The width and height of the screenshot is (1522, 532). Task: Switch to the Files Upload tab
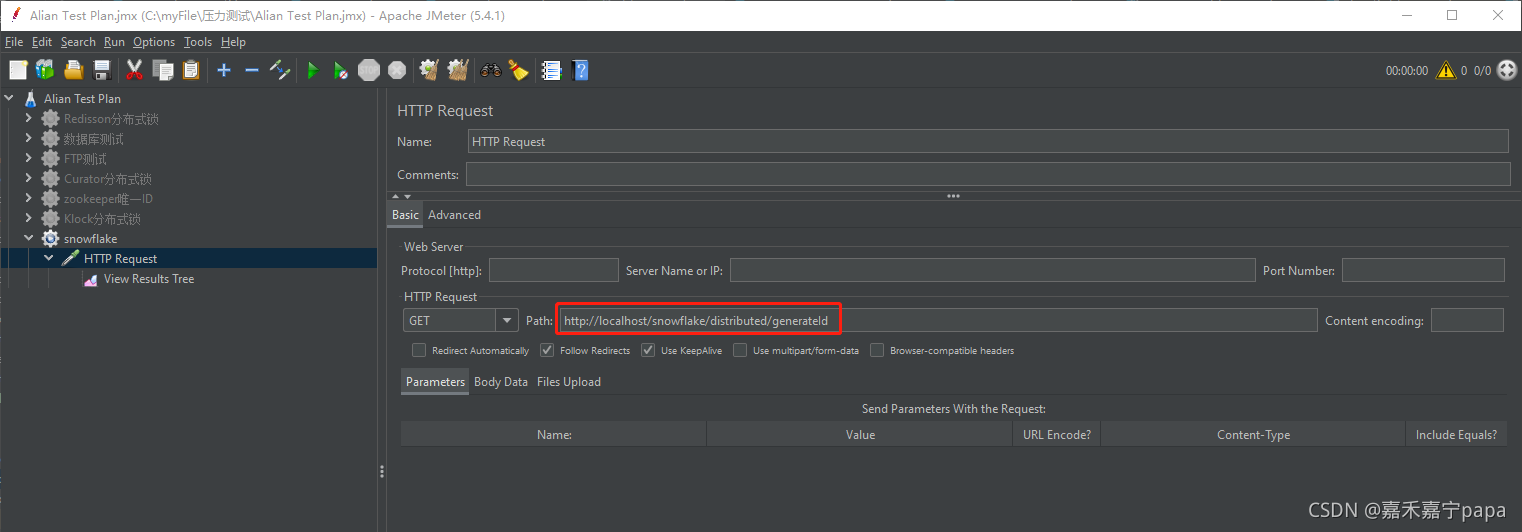click(569, 382)
